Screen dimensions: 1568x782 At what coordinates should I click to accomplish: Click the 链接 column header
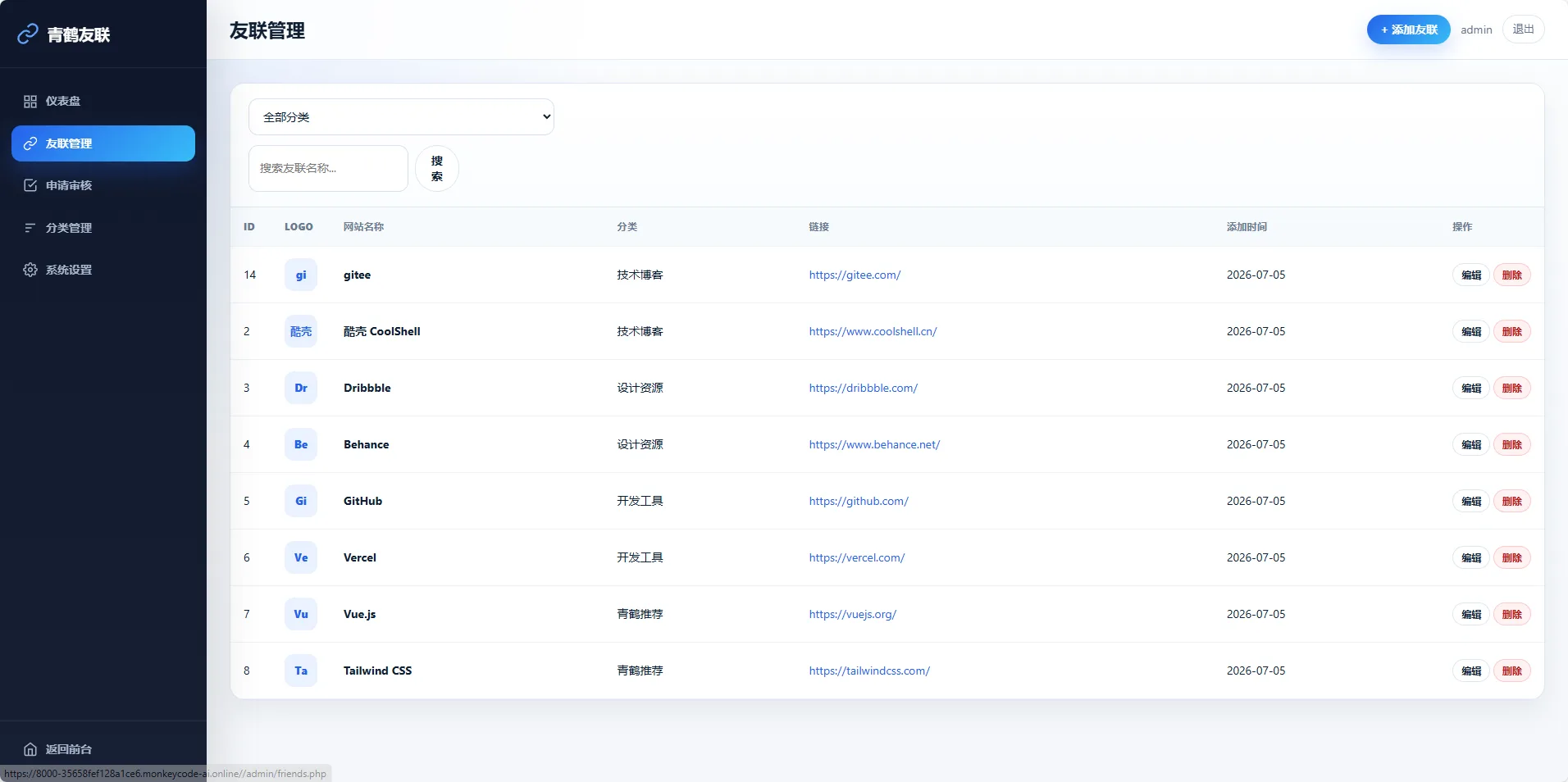[818, 226]
